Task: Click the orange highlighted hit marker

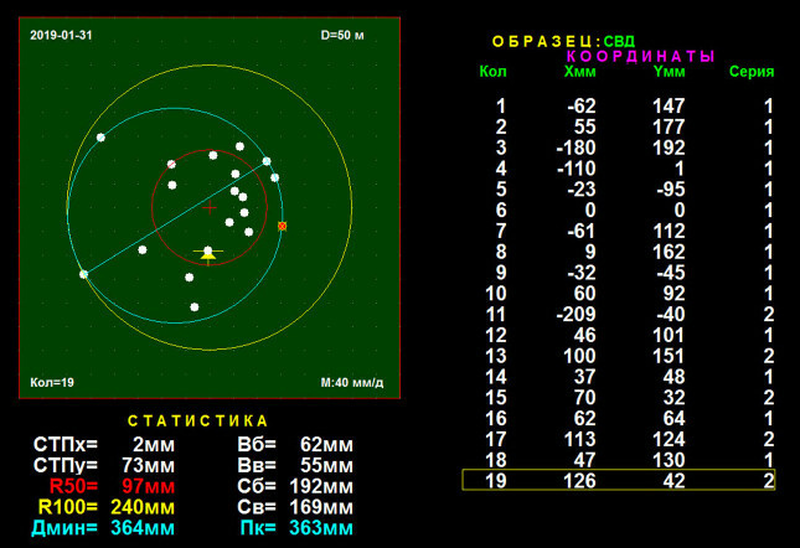Action: (282, 226)
